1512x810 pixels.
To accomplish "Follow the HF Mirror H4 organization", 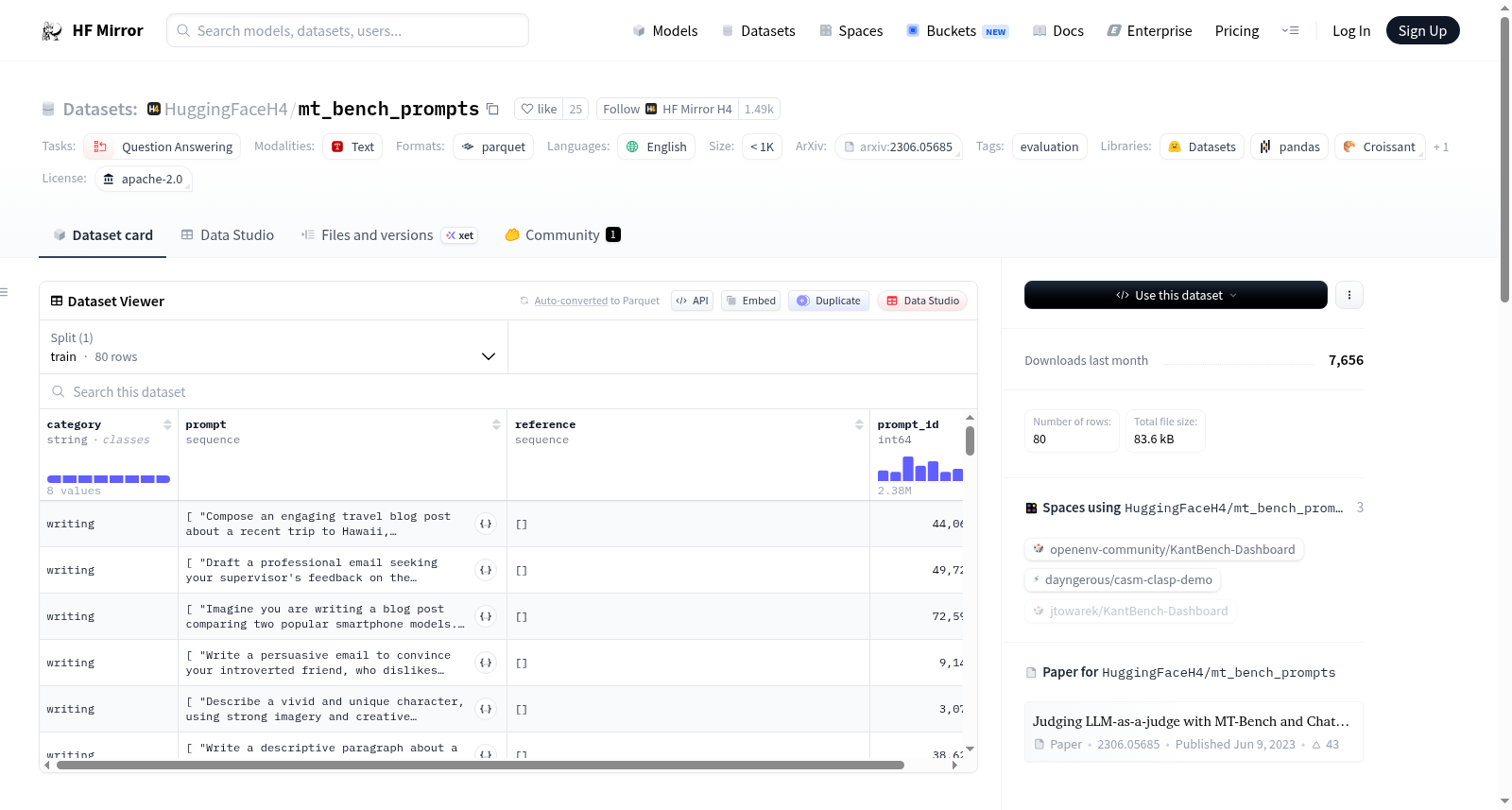I will (667, 109).
